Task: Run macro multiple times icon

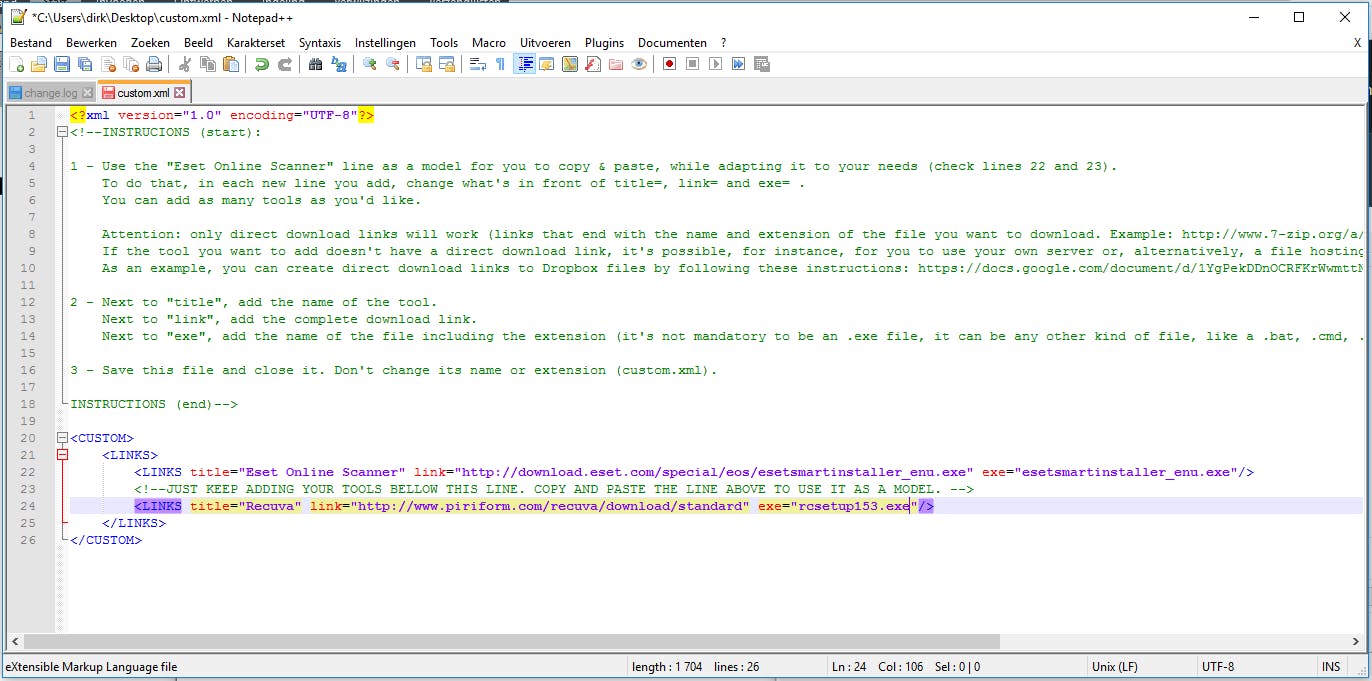Action: coord(738,64)
